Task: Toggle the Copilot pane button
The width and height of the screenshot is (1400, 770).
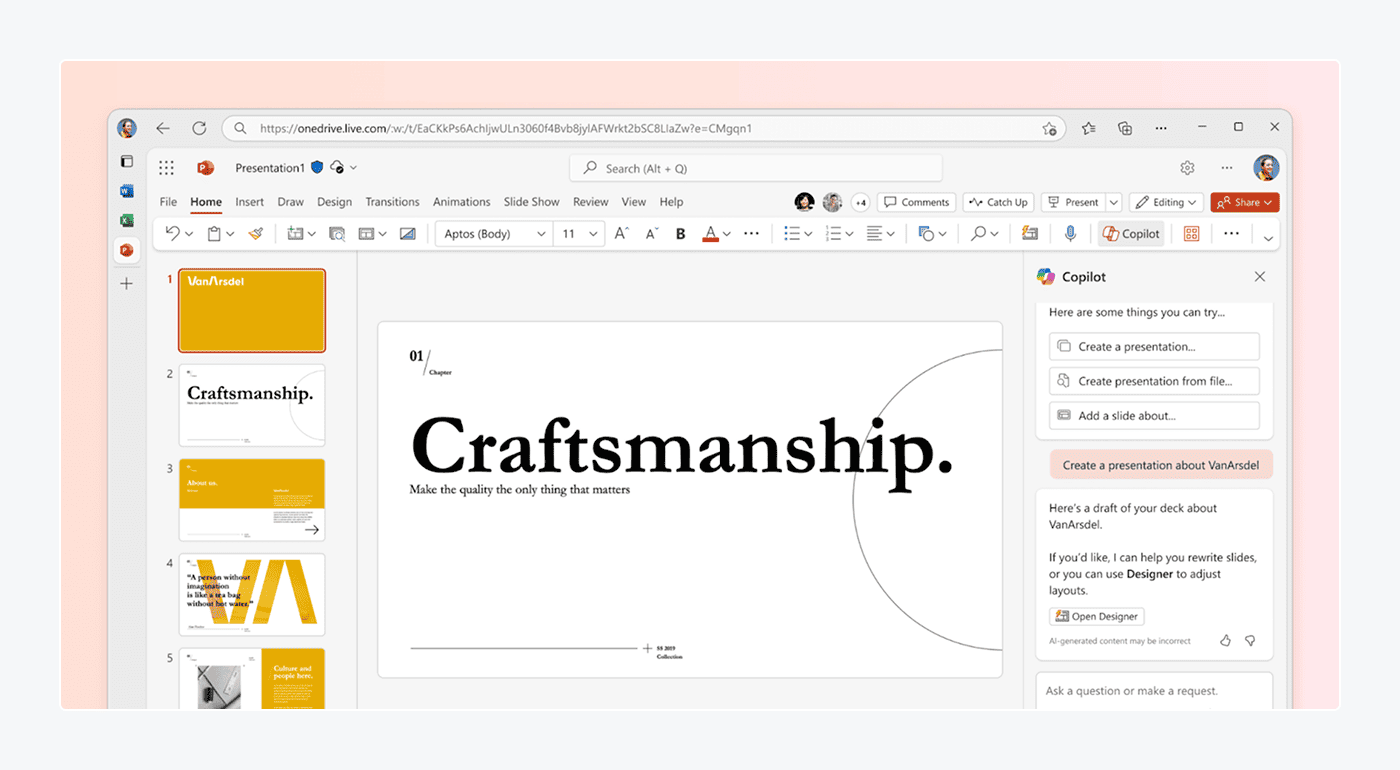Action: [x=1131, y=234]
